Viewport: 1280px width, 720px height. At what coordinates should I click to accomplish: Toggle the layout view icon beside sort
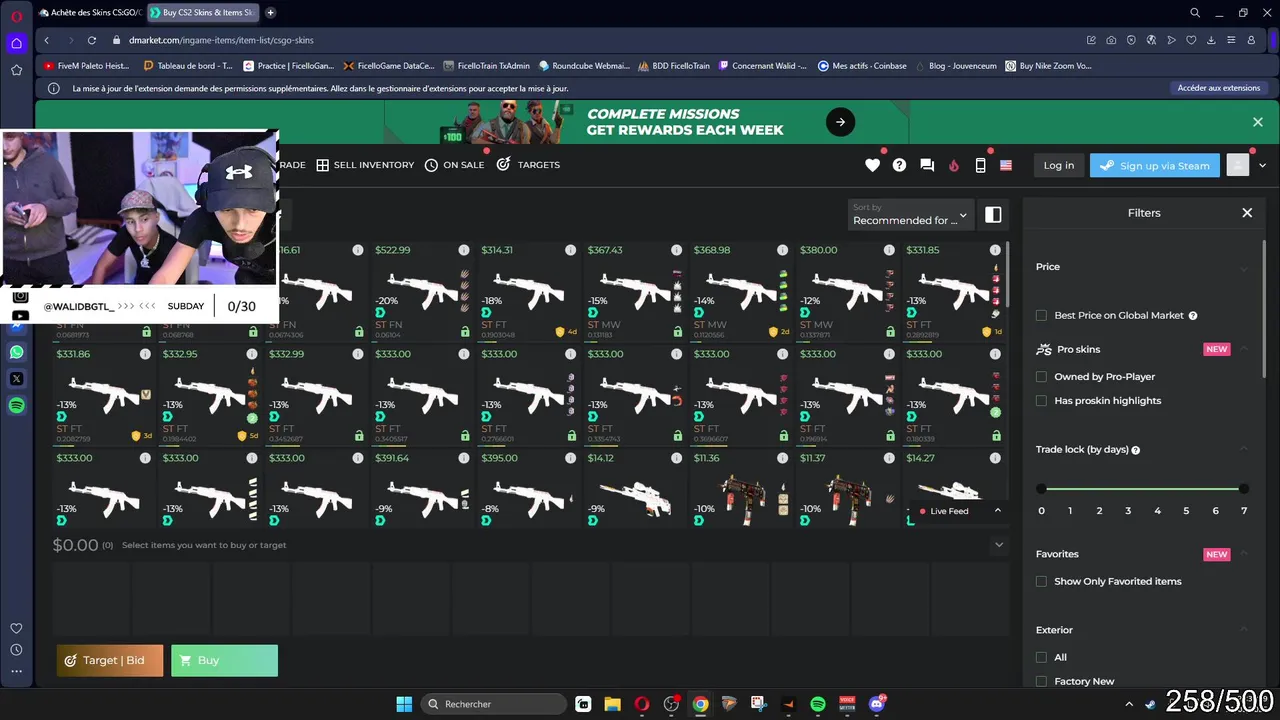993,215
